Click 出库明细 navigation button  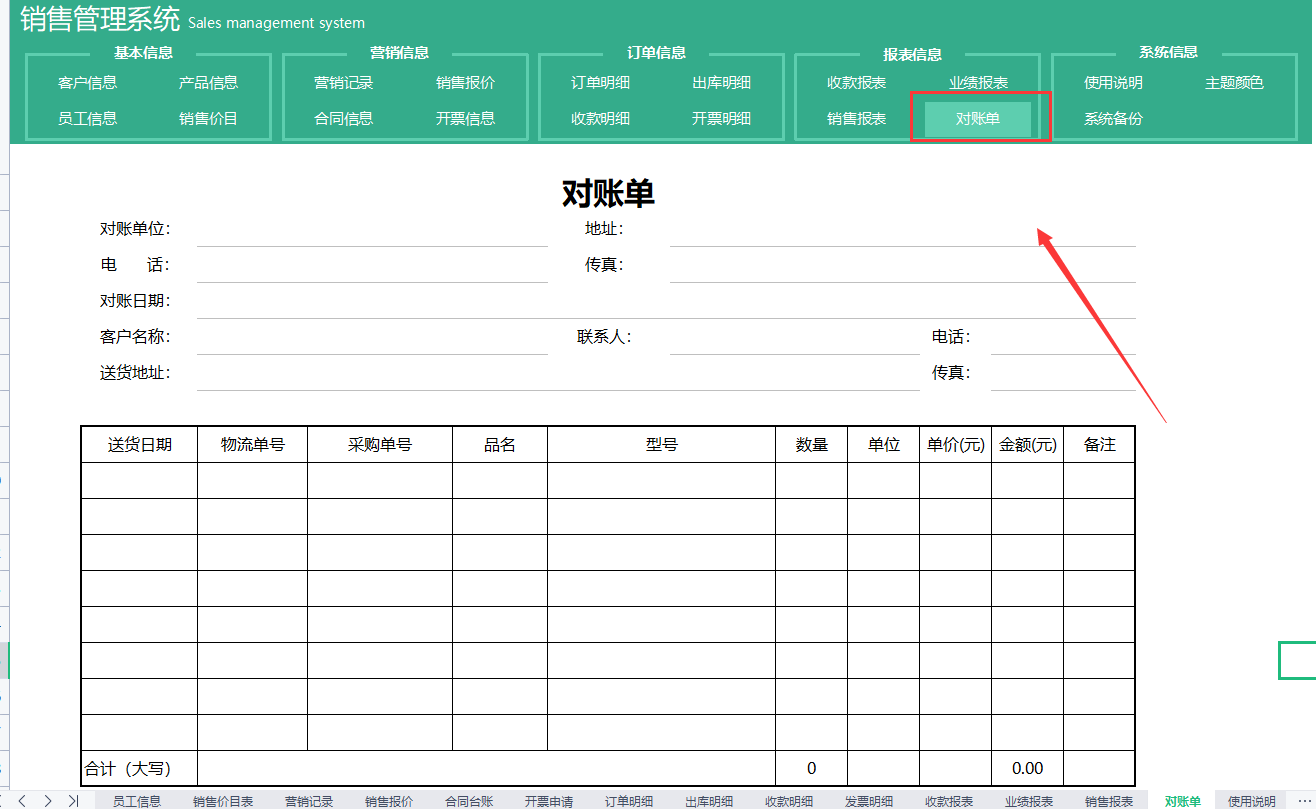pyautogui.click(x=723, y=83)
